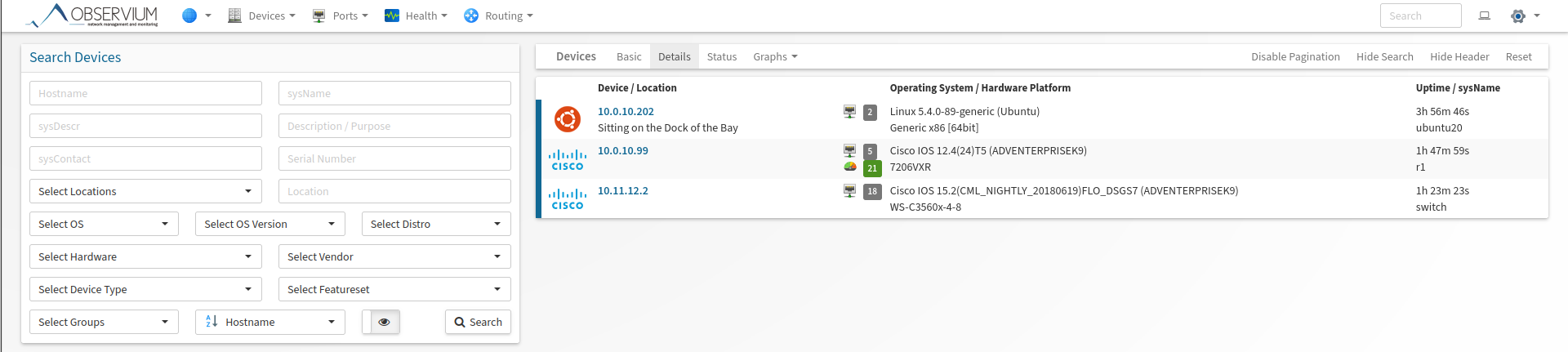Click ports icon next to 10.11.12.2
This screenshot has height=352, width=1568.
pyautogui.click(x=849, y=191)
